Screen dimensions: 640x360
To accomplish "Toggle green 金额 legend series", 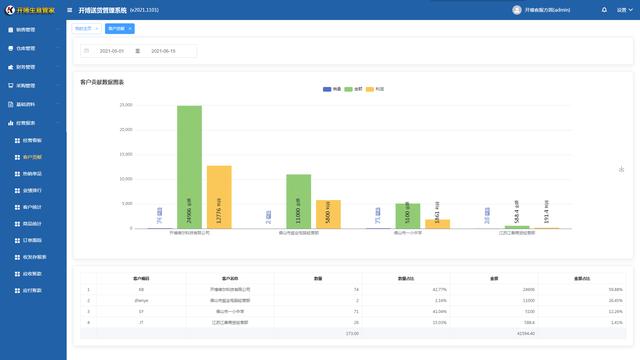I will [353, 89].
